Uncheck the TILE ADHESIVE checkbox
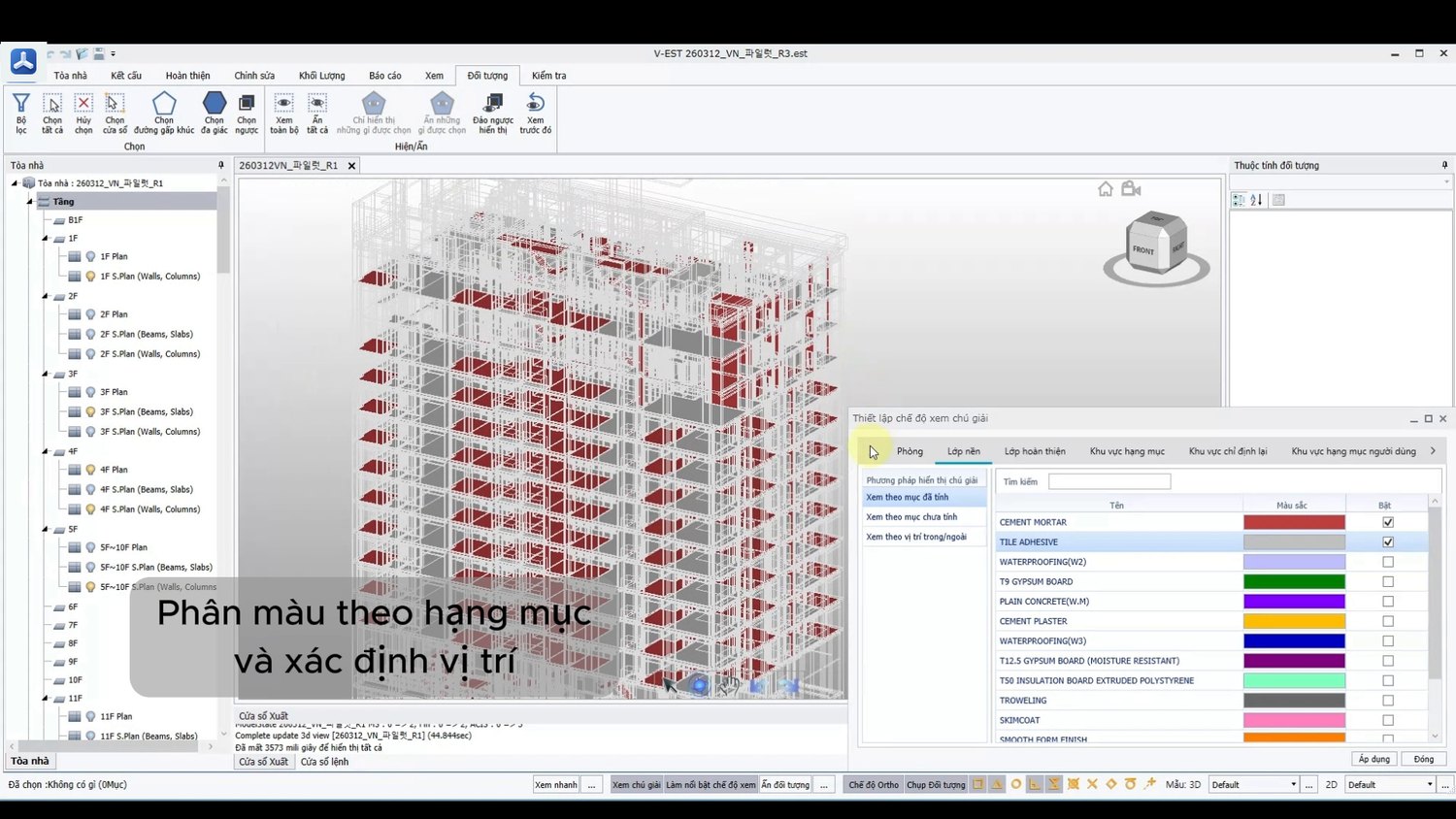The image size is (1456, 819). (x=1388, y=542)
